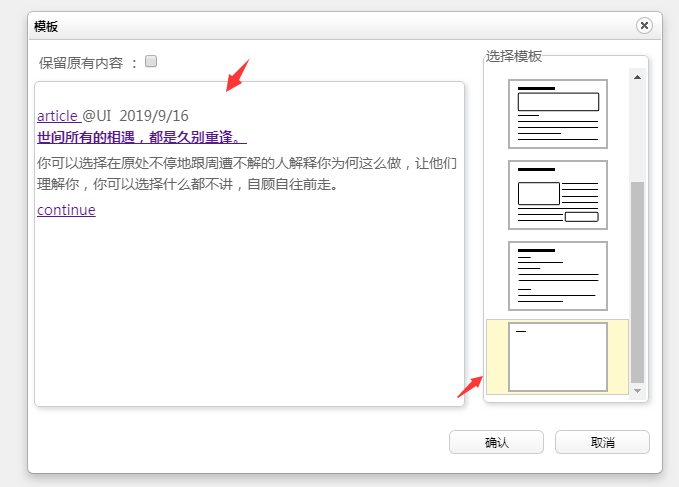Select the third text-only template thumbnail
Screen dimensions: 679x487
[558, 276]
